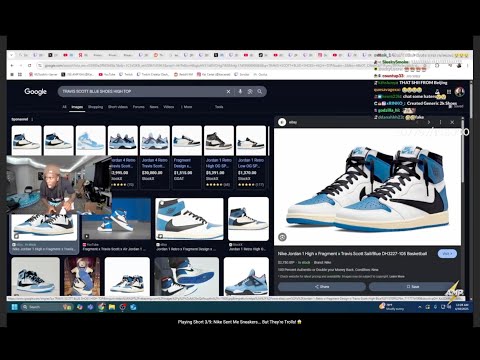Open the Windows Start menu
This screenshot has height=360, width=480.
point(14,307)
